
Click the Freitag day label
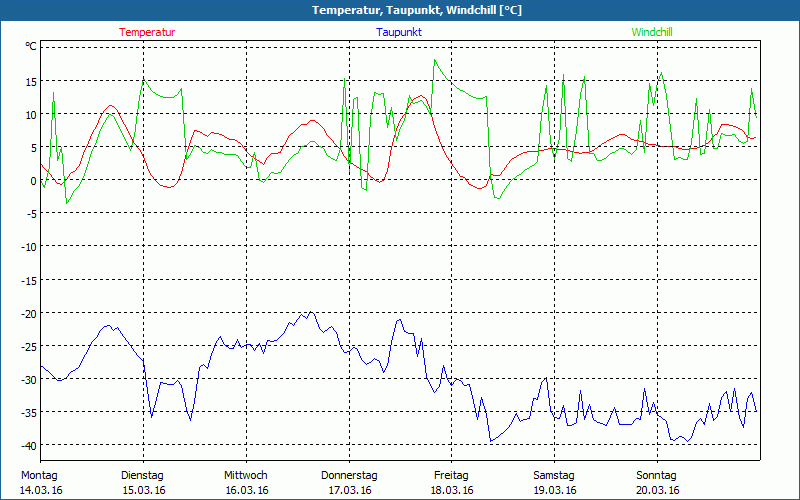pyautogui.click(x=451, y=475)
